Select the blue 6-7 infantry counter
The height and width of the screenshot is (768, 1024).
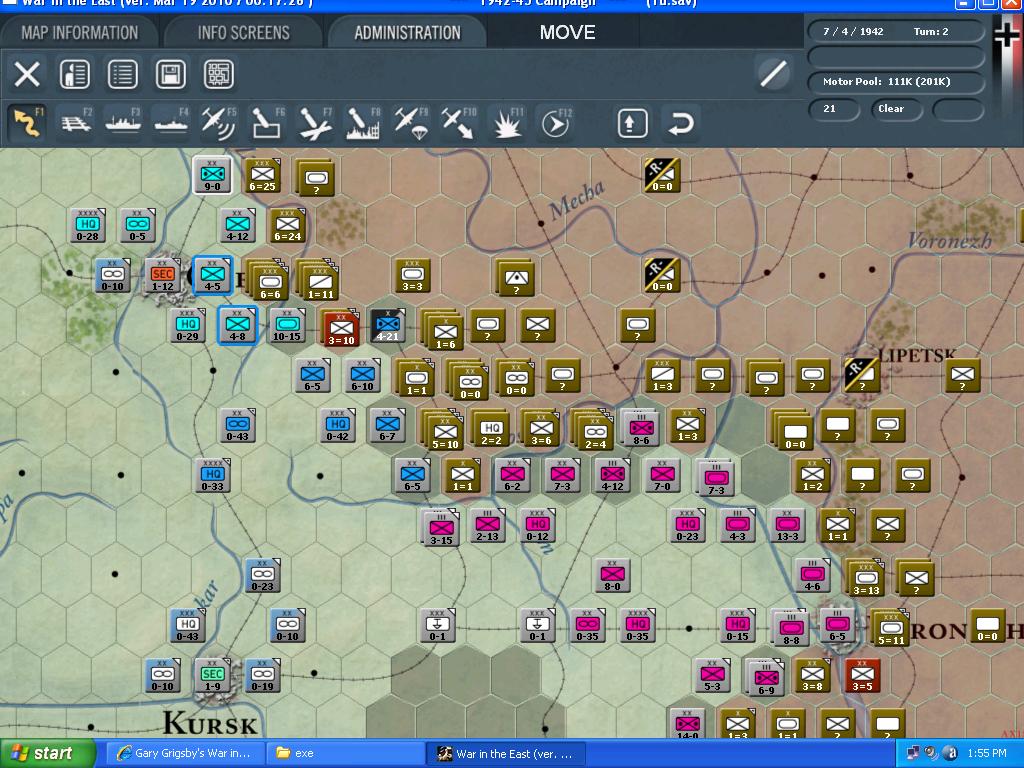click(387, 424)
